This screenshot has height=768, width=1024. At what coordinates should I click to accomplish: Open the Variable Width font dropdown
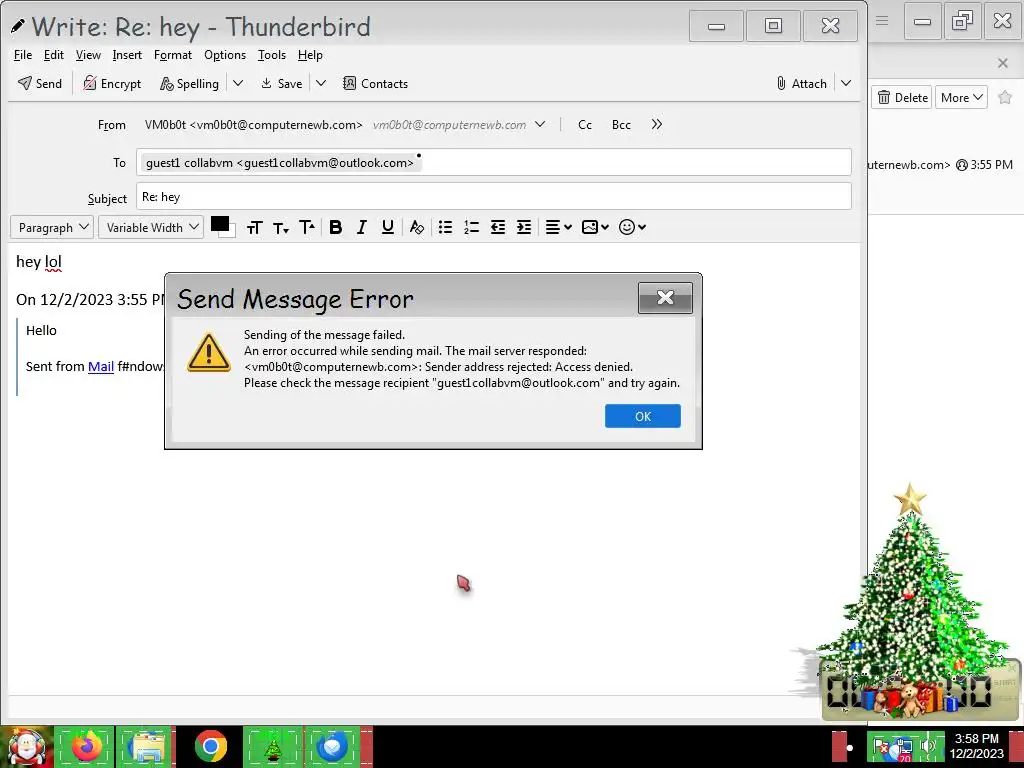pos(151,227)
